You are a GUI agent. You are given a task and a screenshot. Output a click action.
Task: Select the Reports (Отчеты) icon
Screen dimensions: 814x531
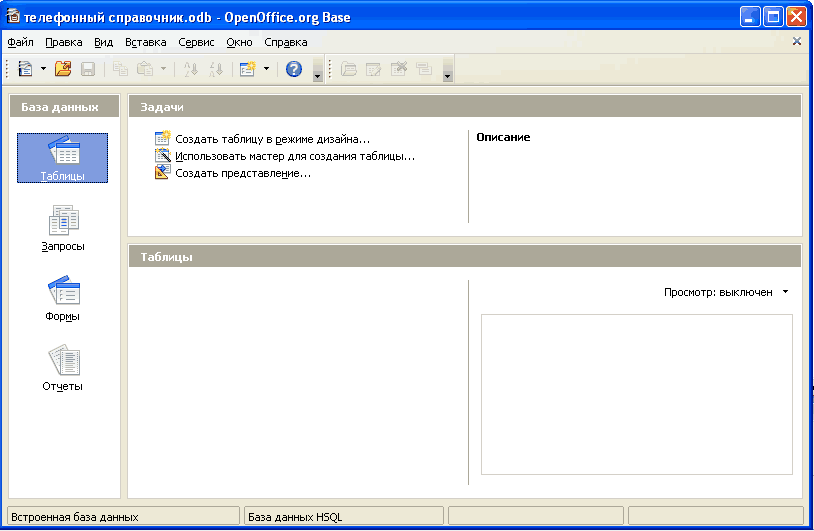pyautogui.click(x=62, y=368)
